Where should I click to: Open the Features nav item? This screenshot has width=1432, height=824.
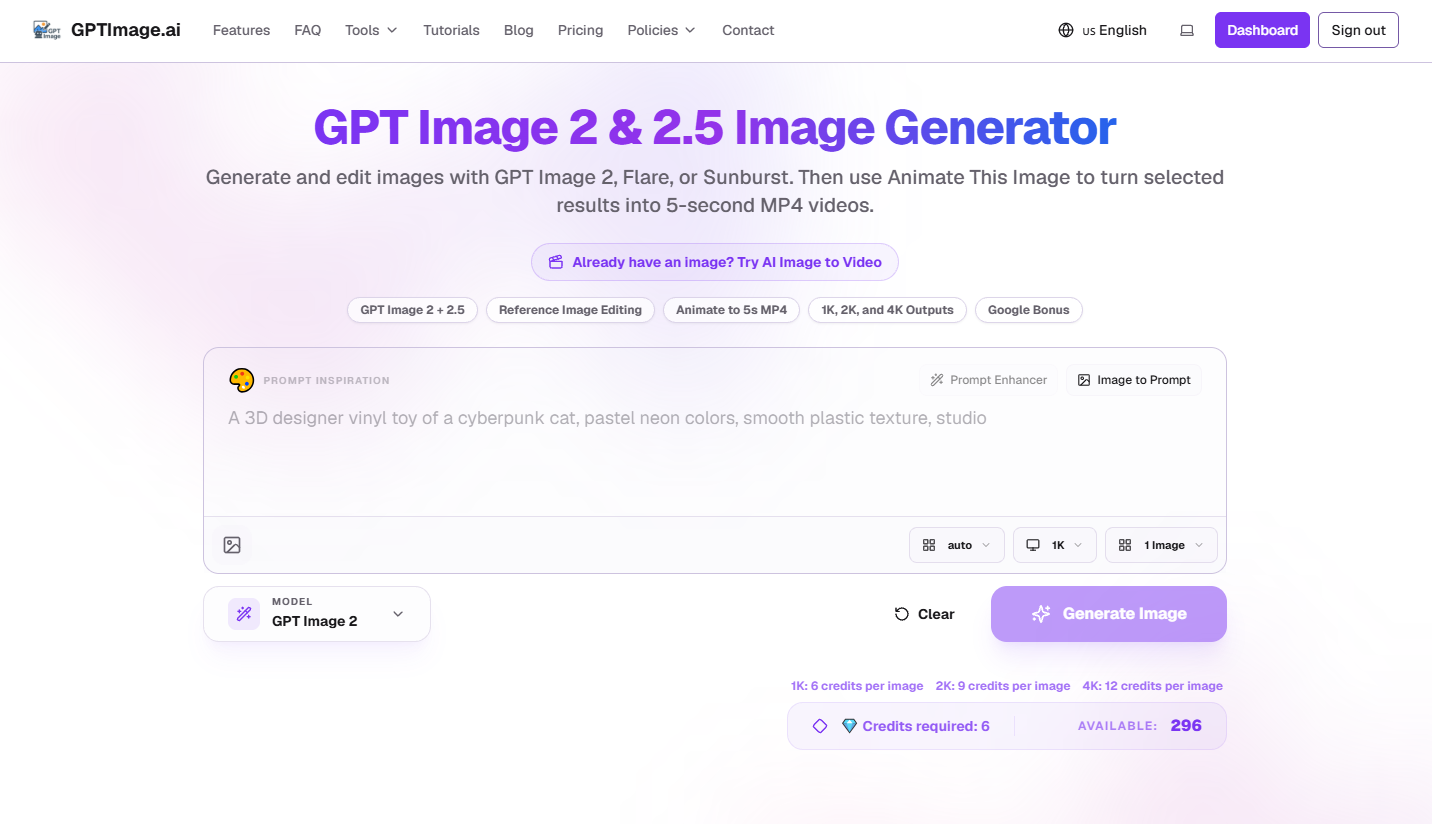[x=241, y=30]
